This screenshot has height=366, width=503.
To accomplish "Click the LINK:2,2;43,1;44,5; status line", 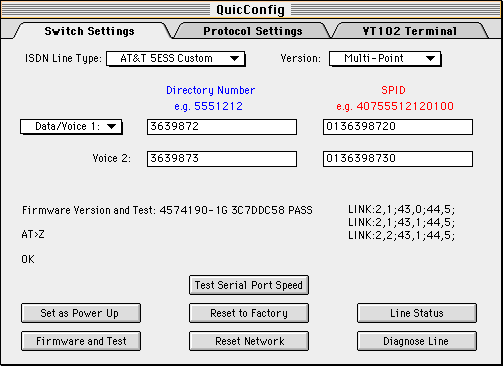I will click(x=401, y=235).
